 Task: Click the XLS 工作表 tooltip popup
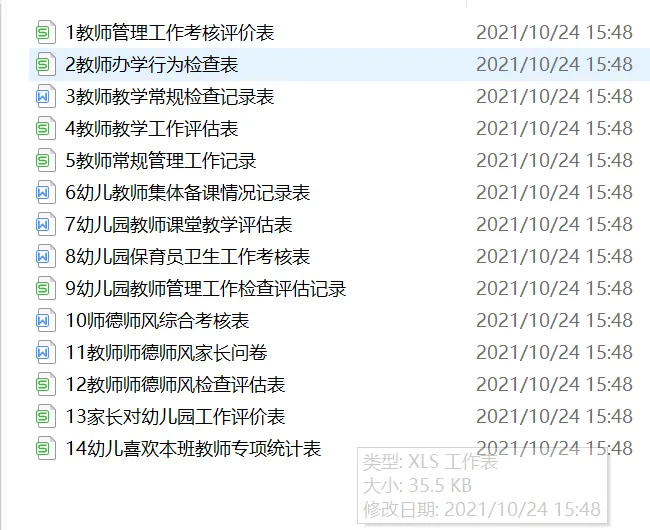click(x=483, y=485)
